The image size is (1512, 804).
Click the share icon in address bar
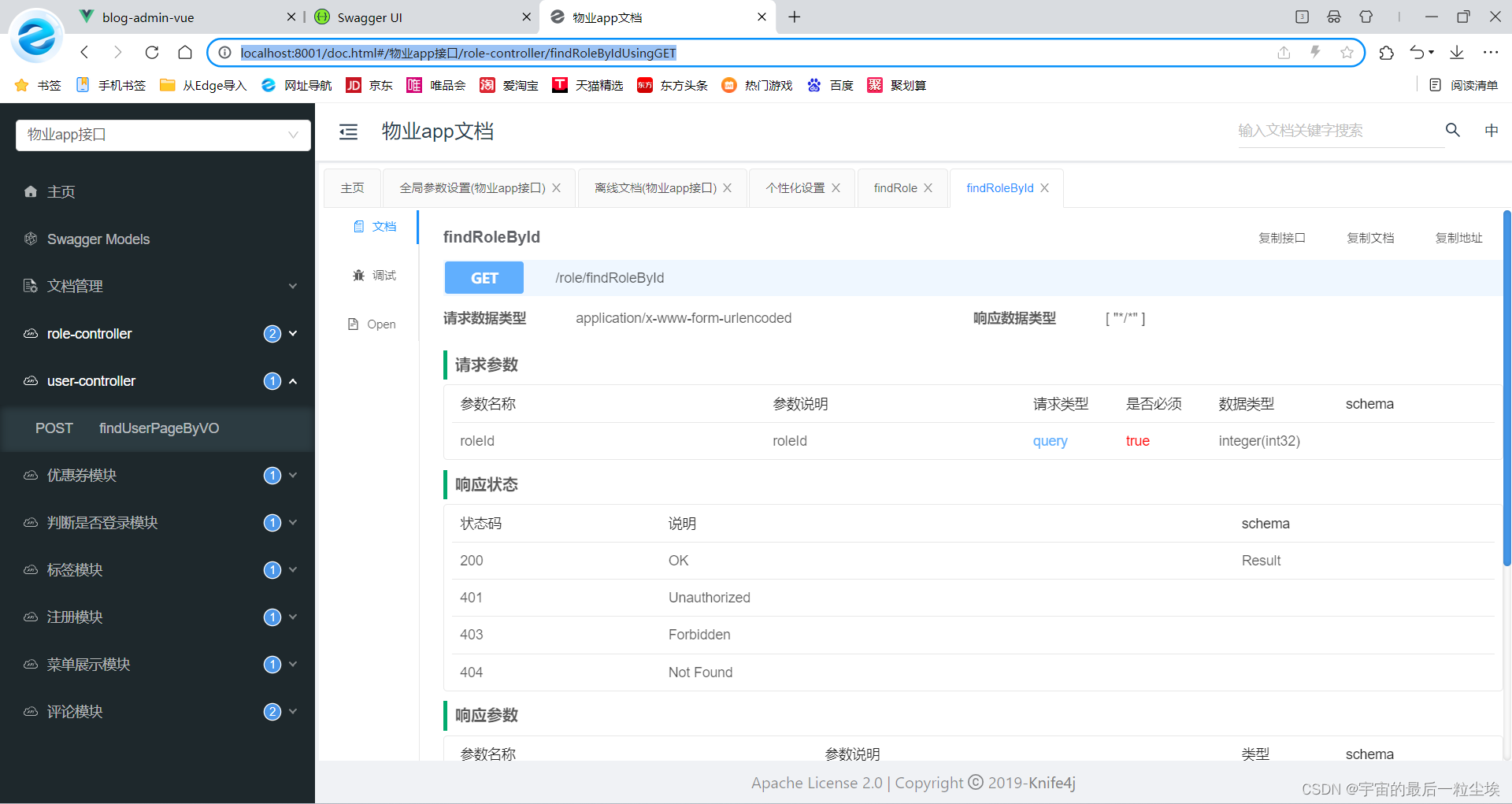(1284, 53)
